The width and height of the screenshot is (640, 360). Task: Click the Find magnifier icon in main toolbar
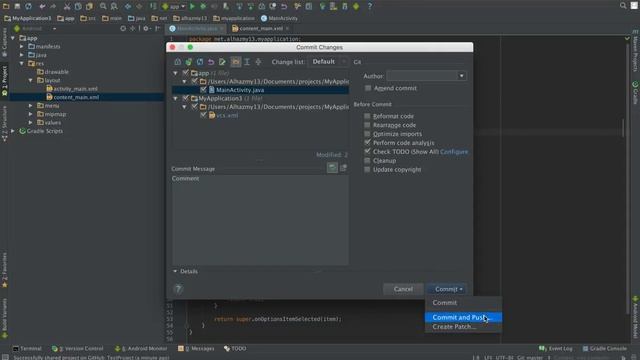pos(103,6)
